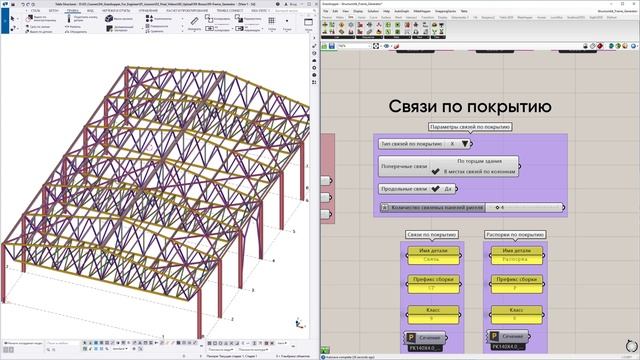This screenshot has width=640, height=360.
Task: Click the help icon in Tekla title bar
Action: pos(278,4)
